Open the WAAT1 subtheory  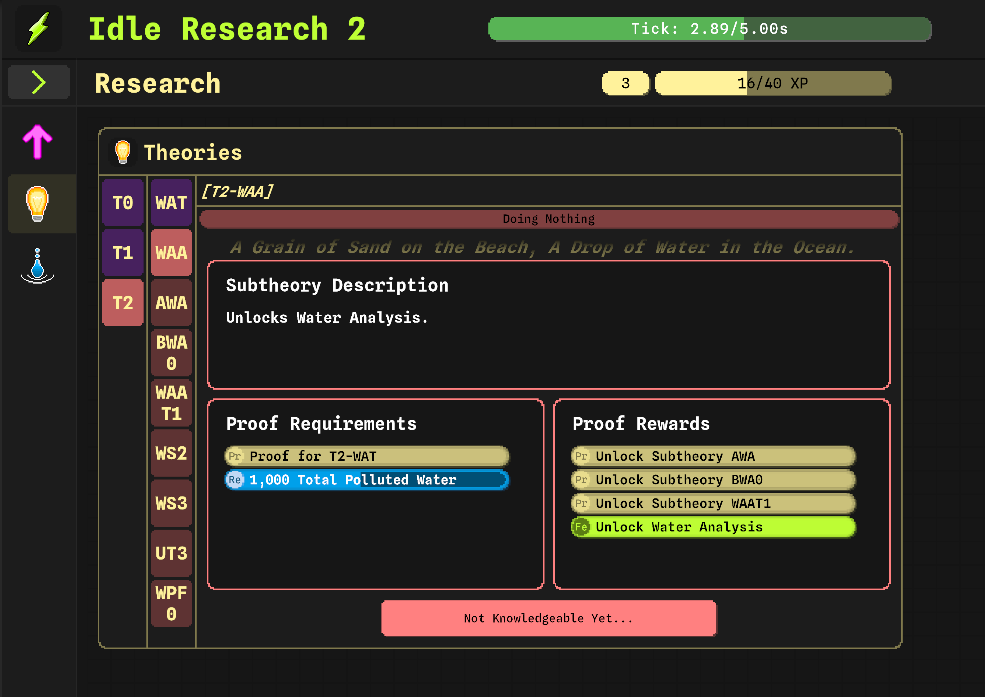(x=171, y=403)
